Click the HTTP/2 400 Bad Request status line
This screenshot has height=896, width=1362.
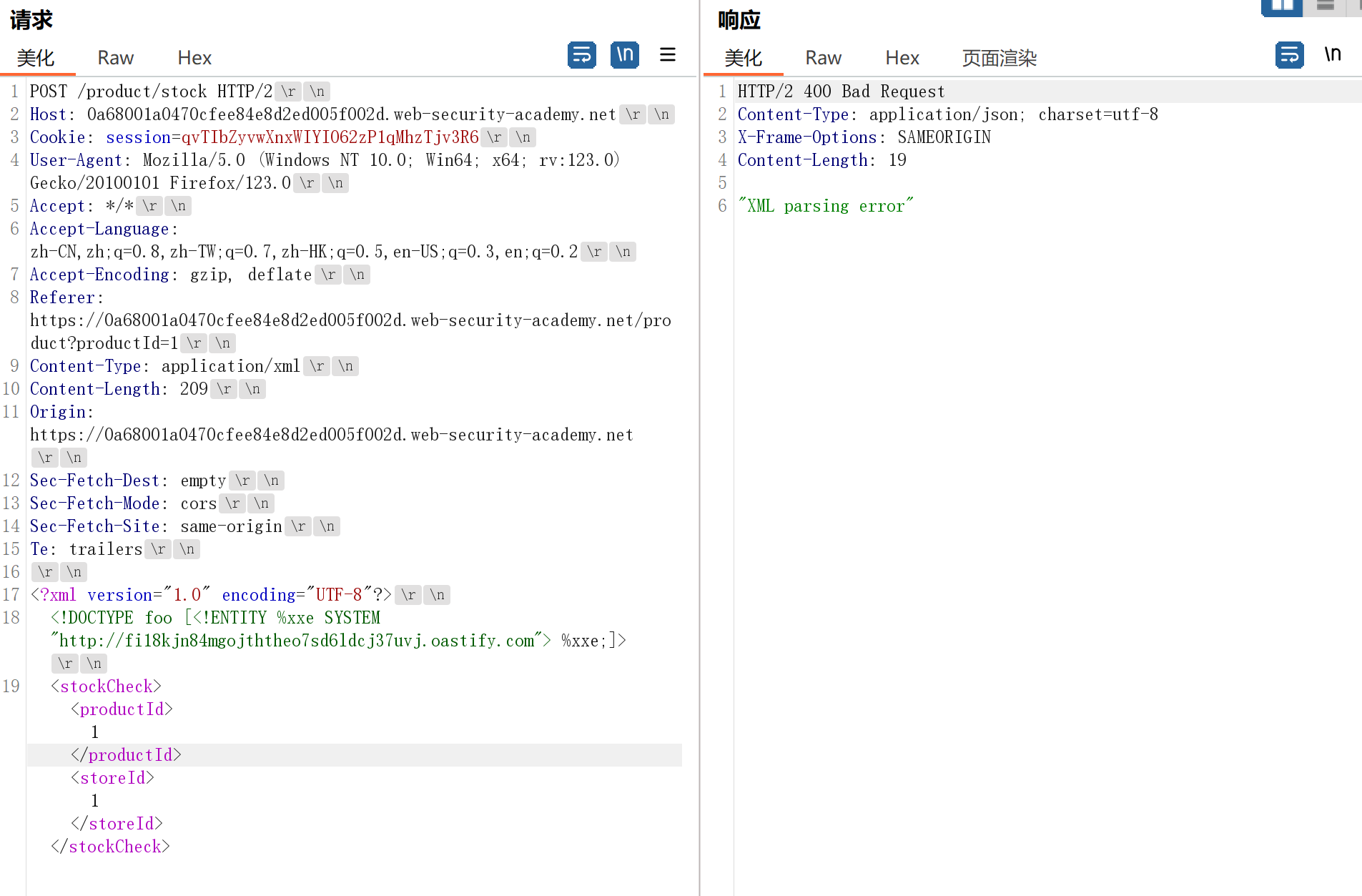pos(842,92)
